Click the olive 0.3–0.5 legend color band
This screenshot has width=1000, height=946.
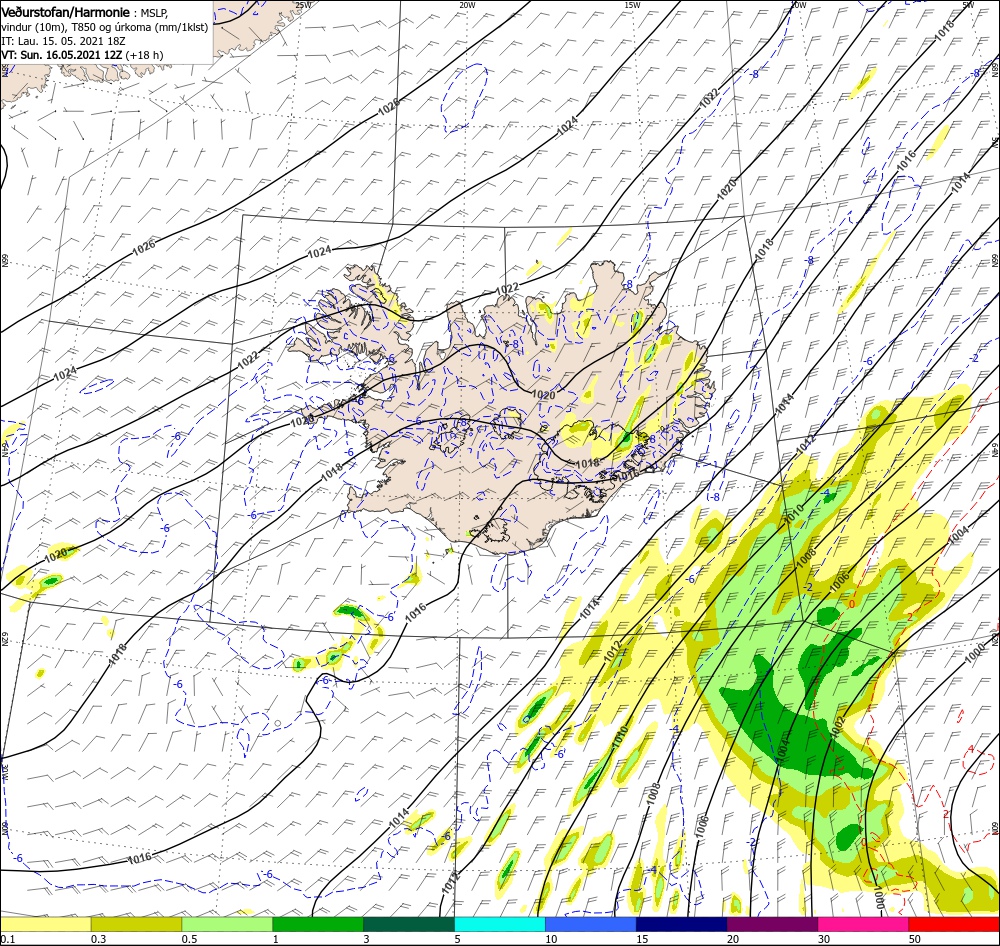[136, 924]
